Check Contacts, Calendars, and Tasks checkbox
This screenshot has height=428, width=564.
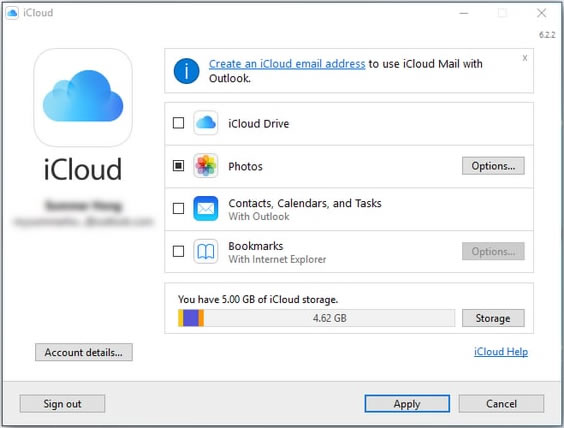(178, 208)
